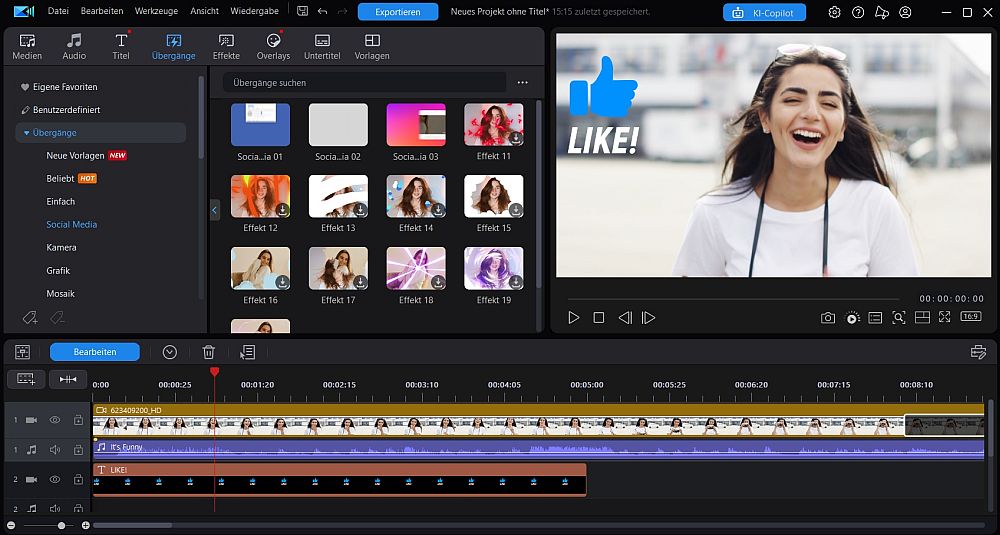Toggle visibility of video track 2
The image size is (1000, 535).
[55, 480]
